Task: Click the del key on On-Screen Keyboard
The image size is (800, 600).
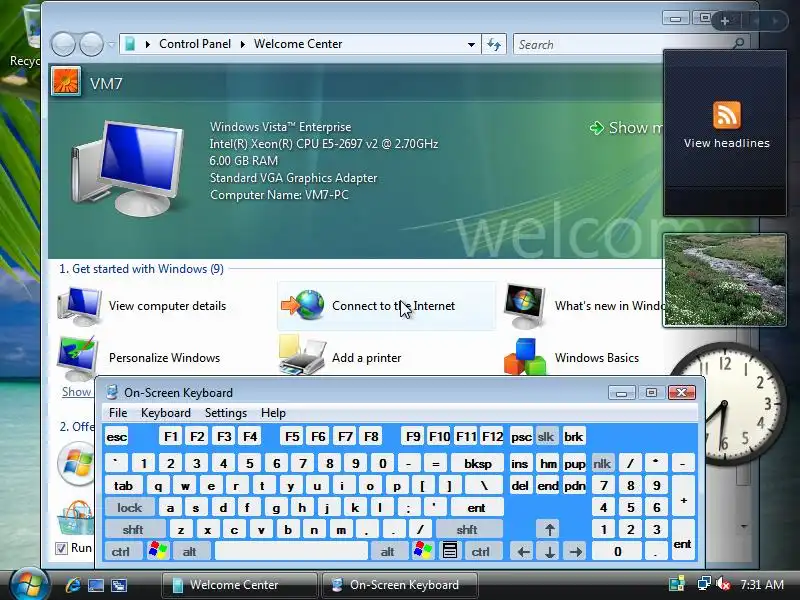Action: tap(520, 485)
